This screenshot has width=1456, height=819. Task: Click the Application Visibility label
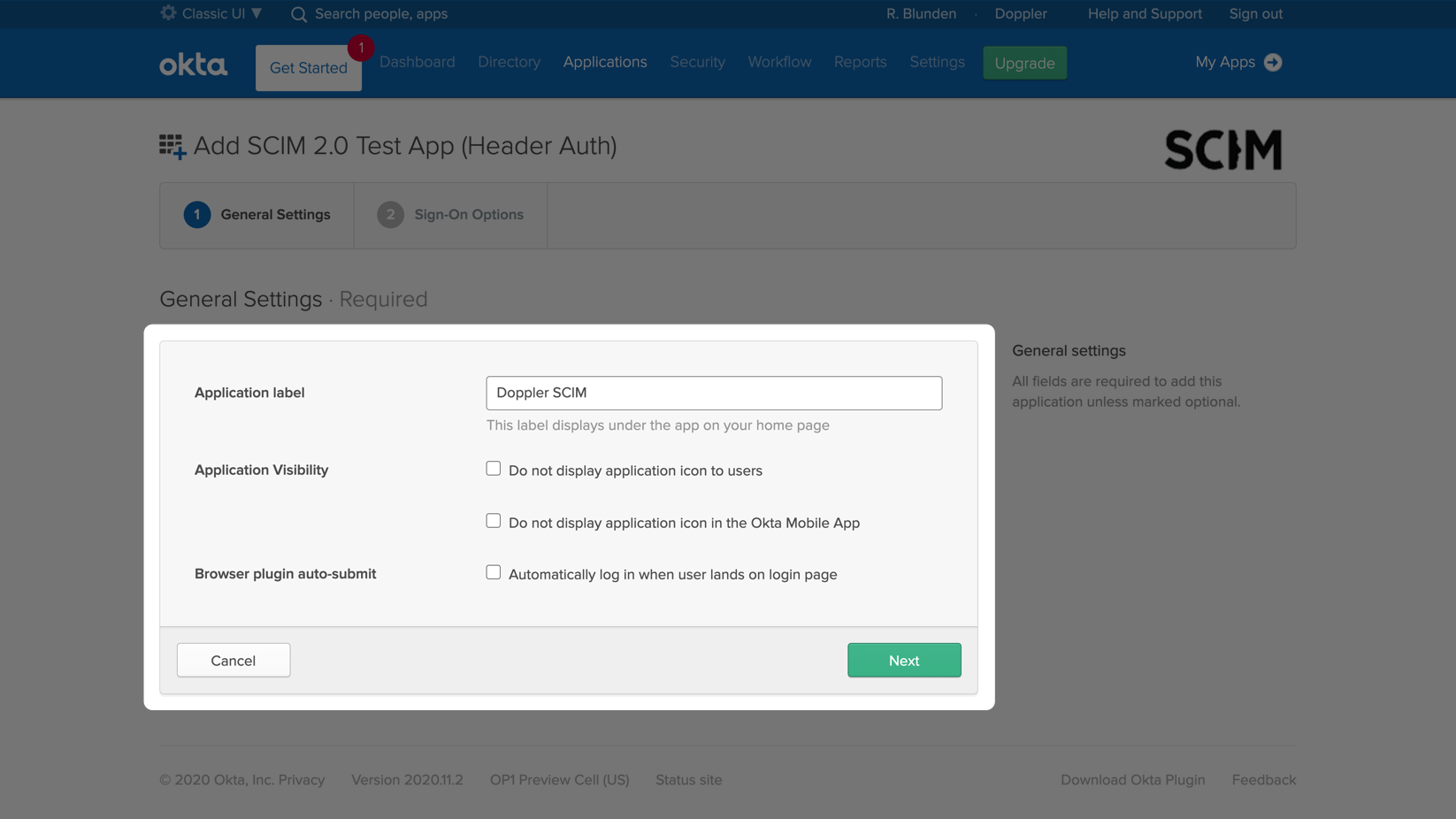[x=261, y=470]
